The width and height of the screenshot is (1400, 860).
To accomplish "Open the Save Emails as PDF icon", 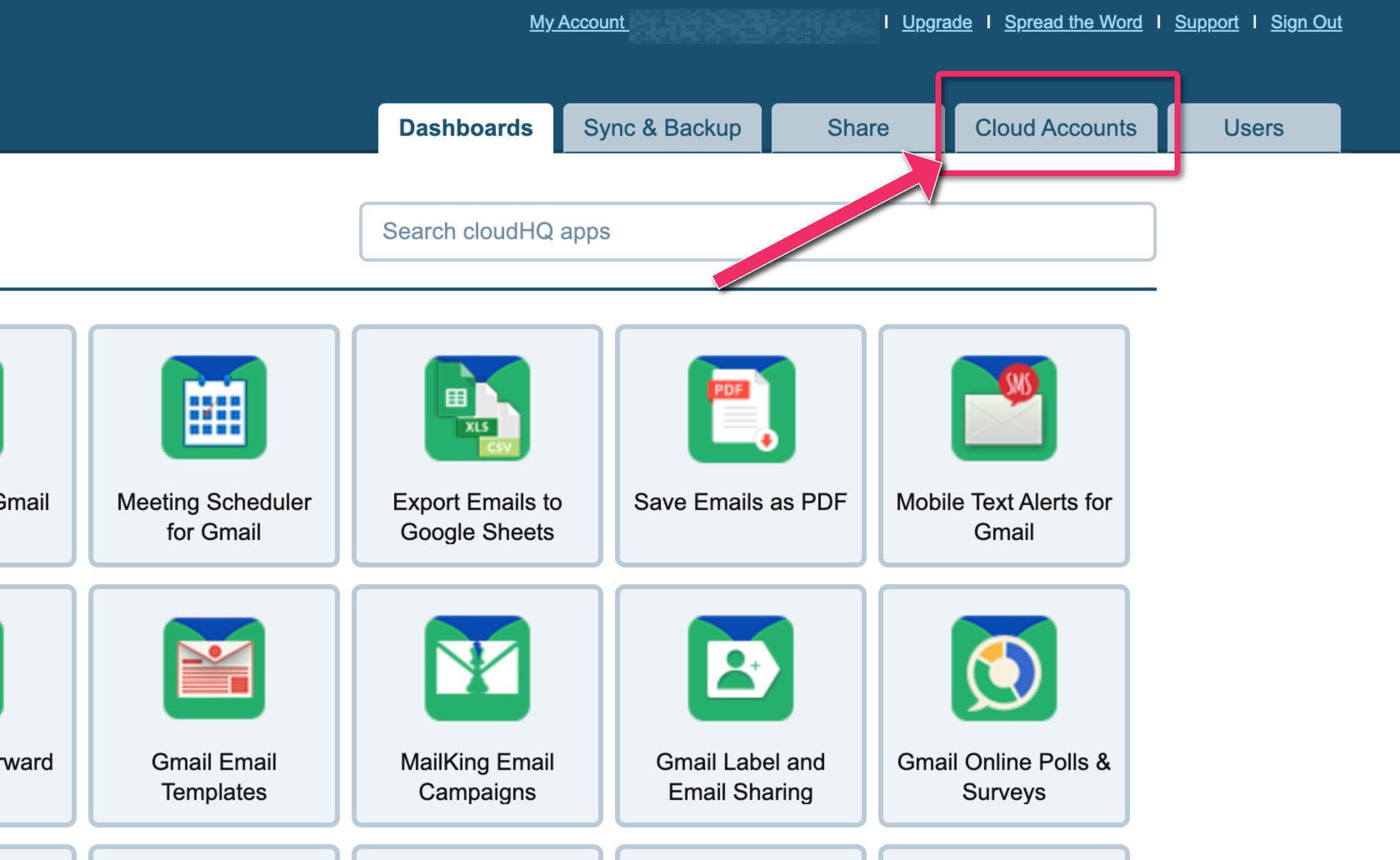I will (x=741, y=408).
